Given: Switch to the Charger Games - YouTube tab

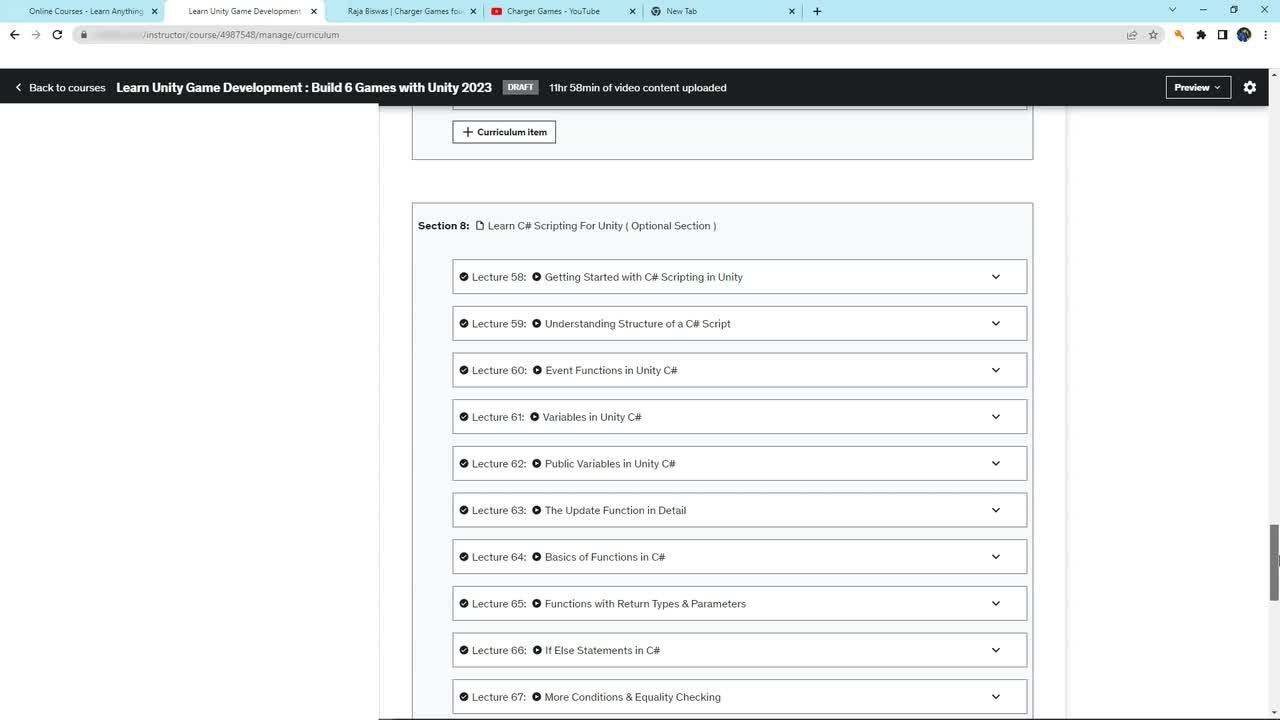Looking at the screenshot, I should click(565, 11).
